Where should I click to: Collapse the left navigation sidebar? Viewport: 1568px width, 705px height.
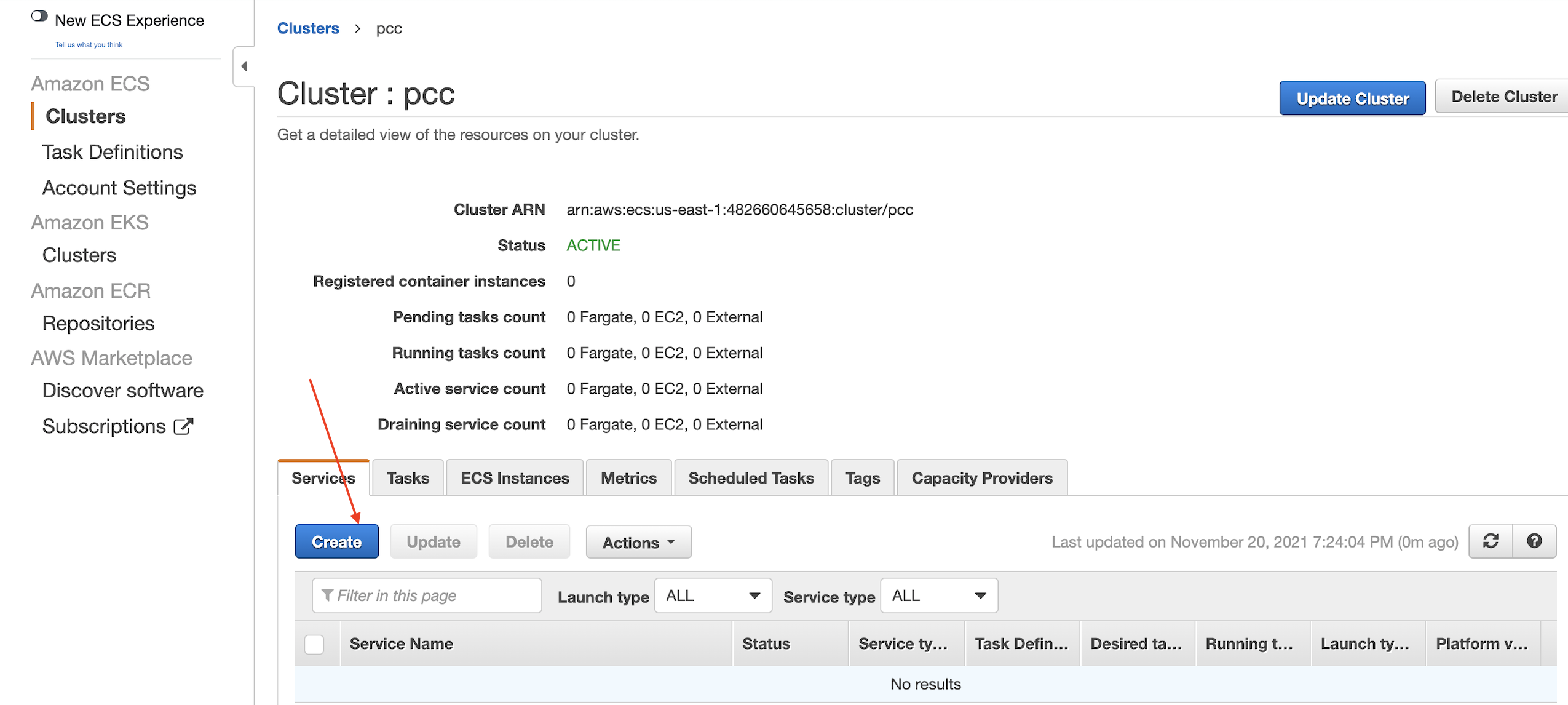(x=244, y=66)
